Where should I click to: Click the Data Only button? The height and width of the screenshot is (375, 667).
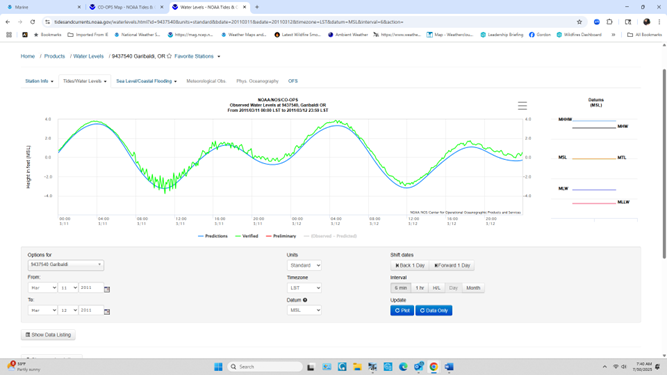[434, 310]
